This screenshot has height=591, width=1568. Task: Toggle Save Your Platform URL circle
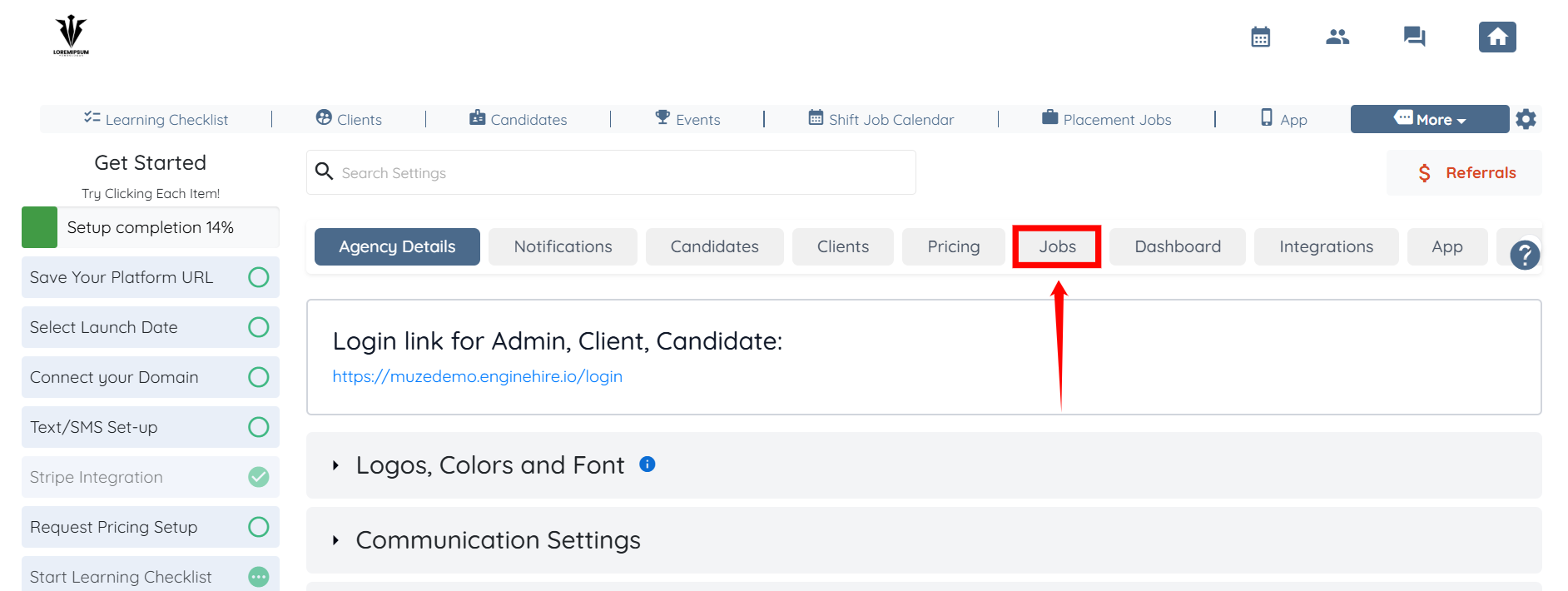pyautogui.click(x=259, y=277)
